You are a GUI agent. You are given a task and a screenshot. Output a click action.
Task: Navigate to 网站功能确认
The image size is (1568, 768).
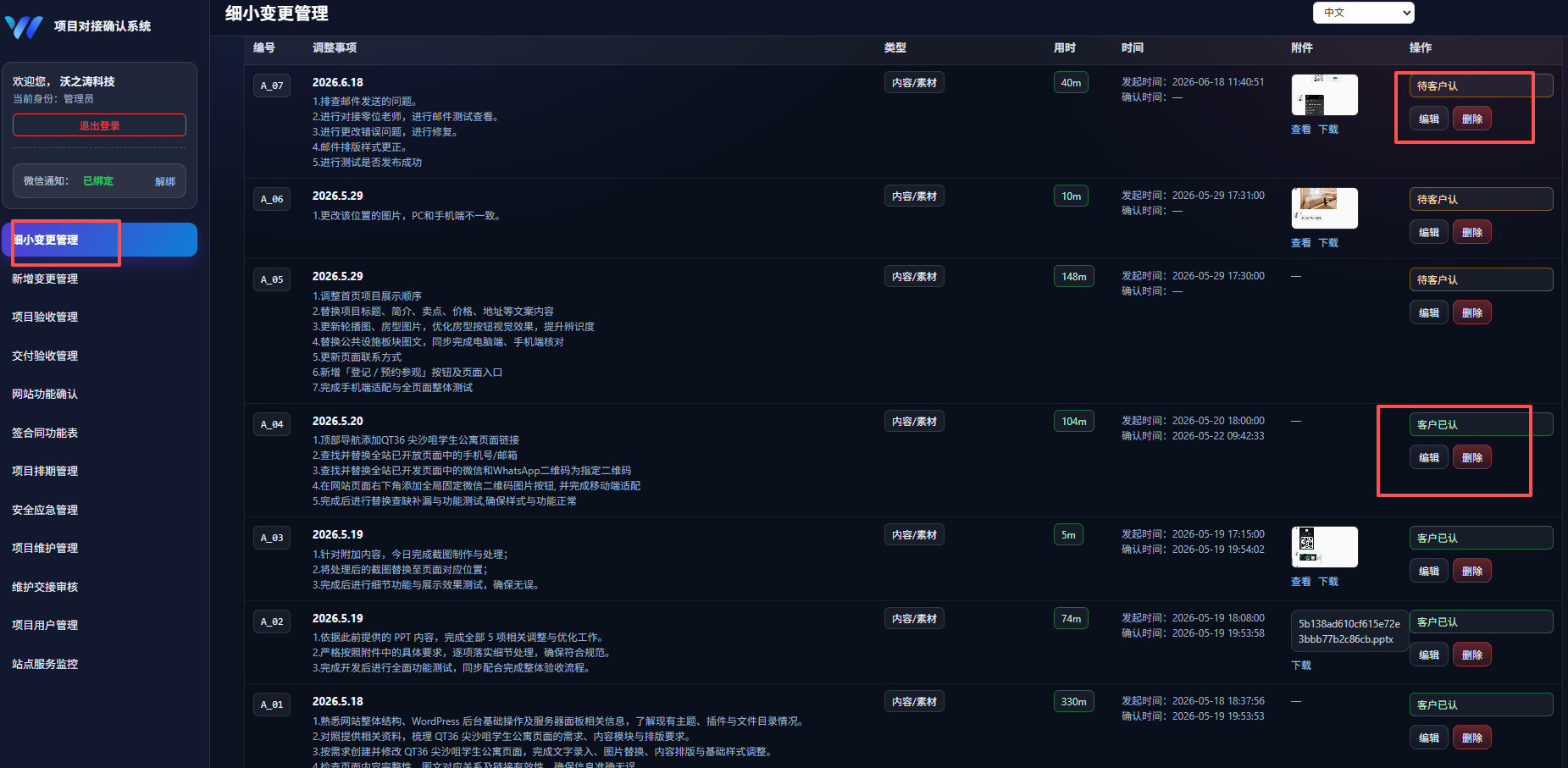[45, 394]
